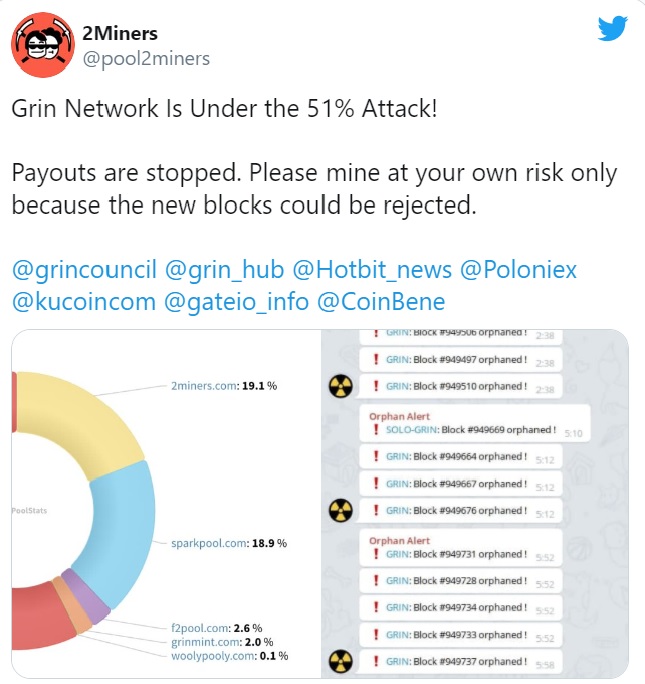The width and height of the screenshot is (645, 684).
Task: Click the sparkpool.com 18.9 % label
Action: [x=229, y=543]
